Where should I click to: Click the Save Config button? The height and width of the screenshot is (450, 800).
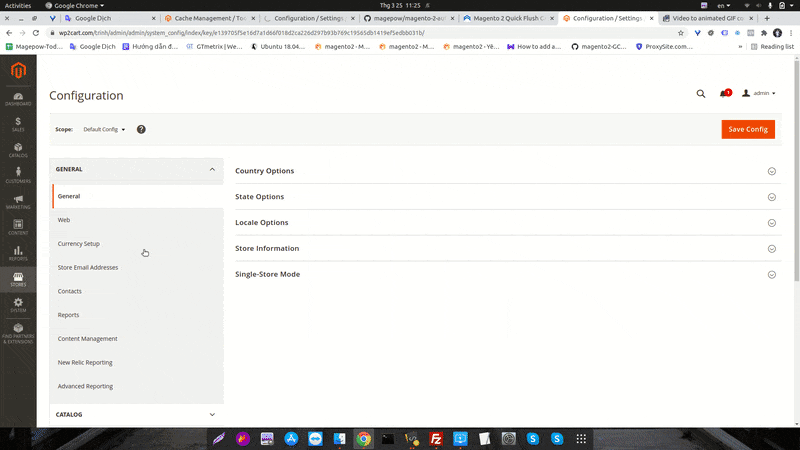(747, 129)
